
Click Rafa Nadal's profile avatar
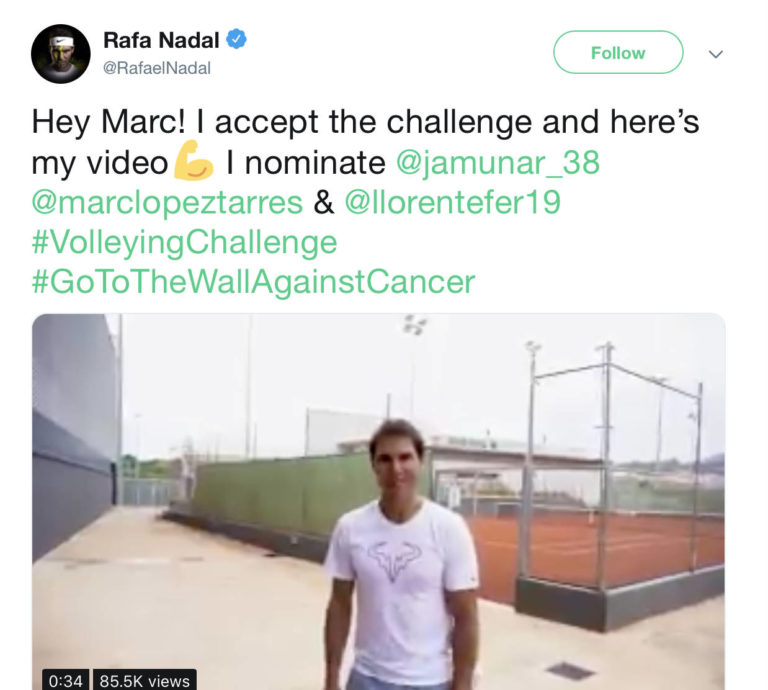[x=61, y=54]
